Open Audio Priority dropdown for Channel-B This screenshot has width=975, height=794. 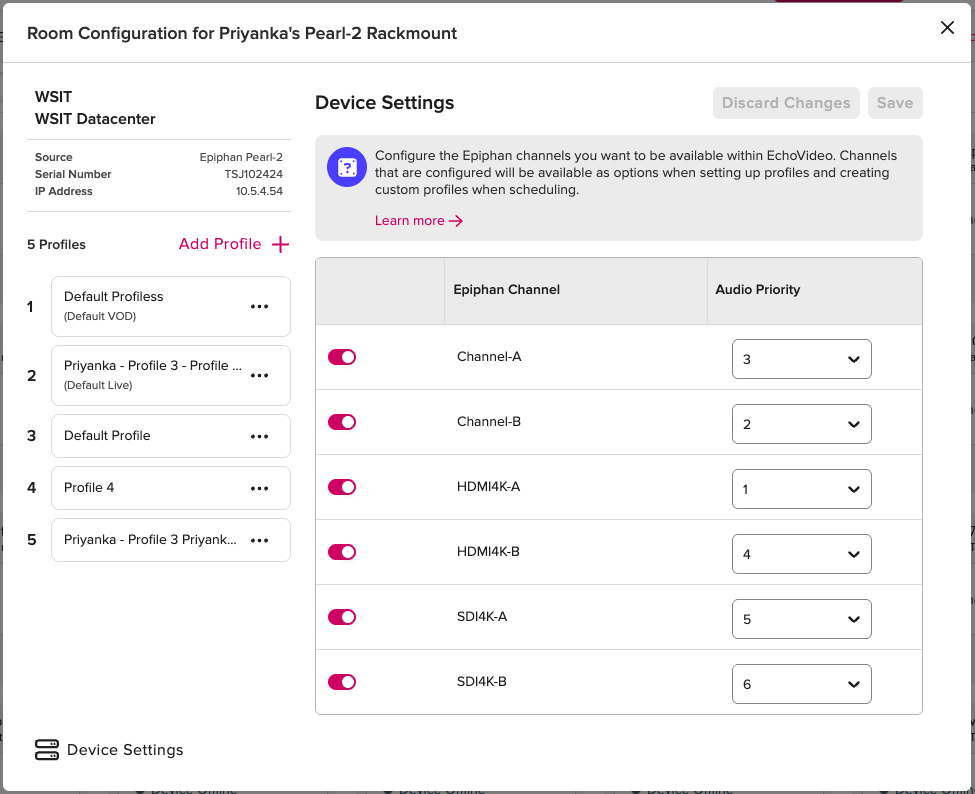(802, 424)
